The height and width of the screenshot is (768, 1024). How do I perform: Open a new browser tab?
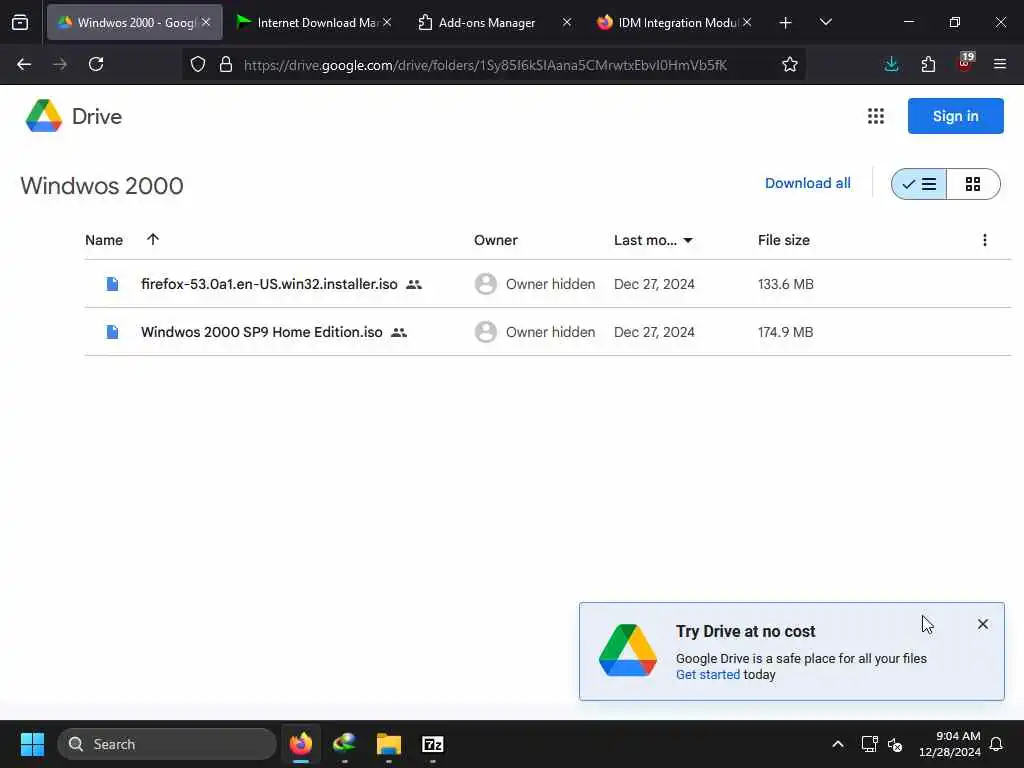(786, 23)
